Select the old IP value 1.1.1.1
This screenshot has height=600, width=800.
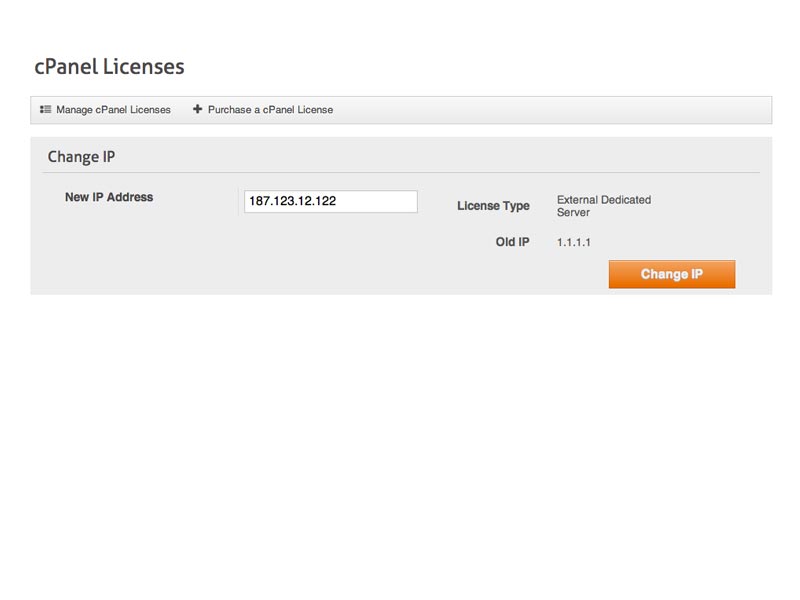[573, 242]
